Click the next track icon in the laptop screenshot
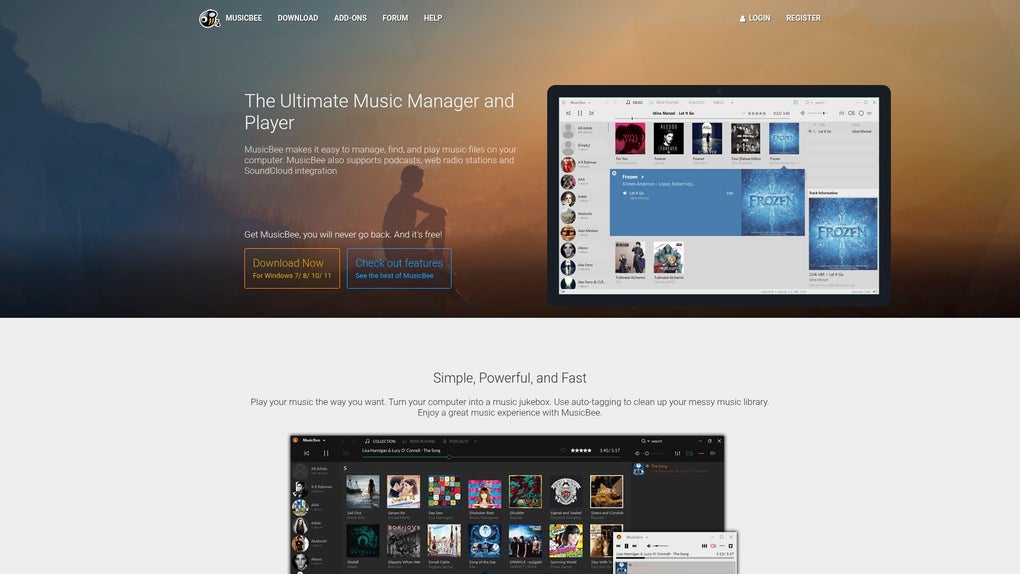This screenshot has width=1020, height=574. click(591, 113)
